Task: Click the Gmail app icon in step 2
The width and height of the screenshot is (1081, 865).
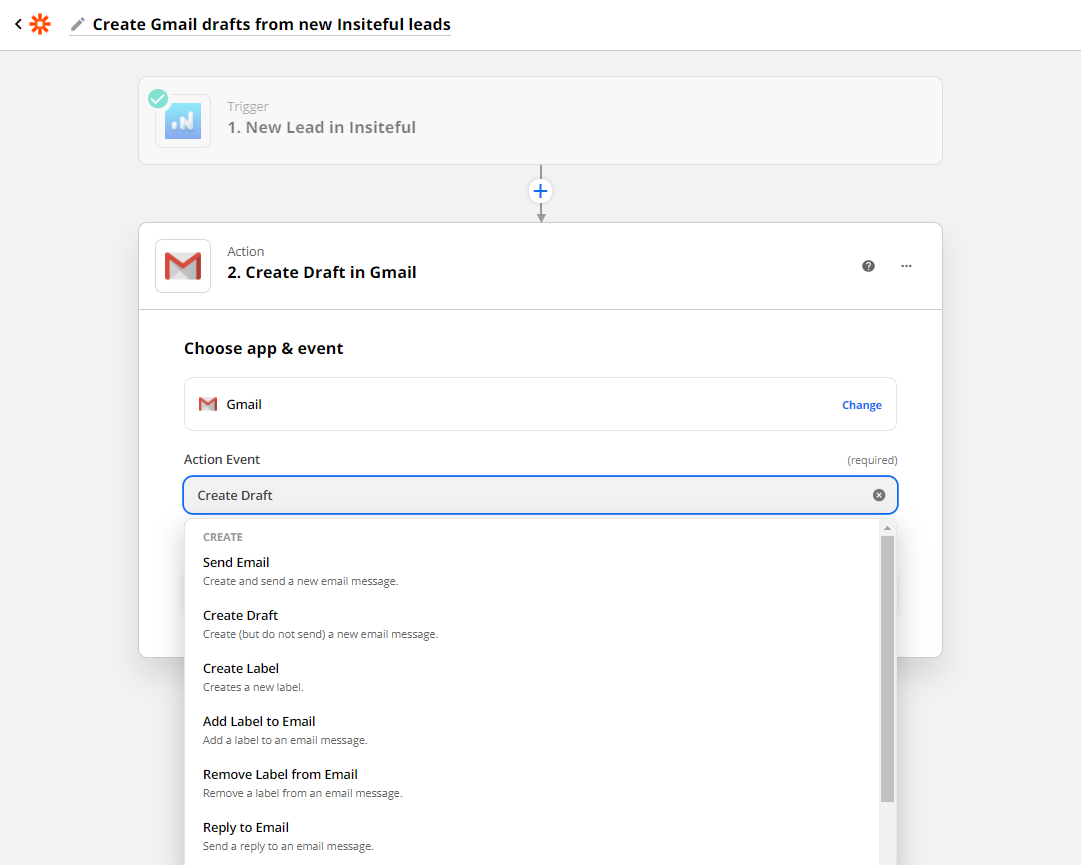Action: 183,266
